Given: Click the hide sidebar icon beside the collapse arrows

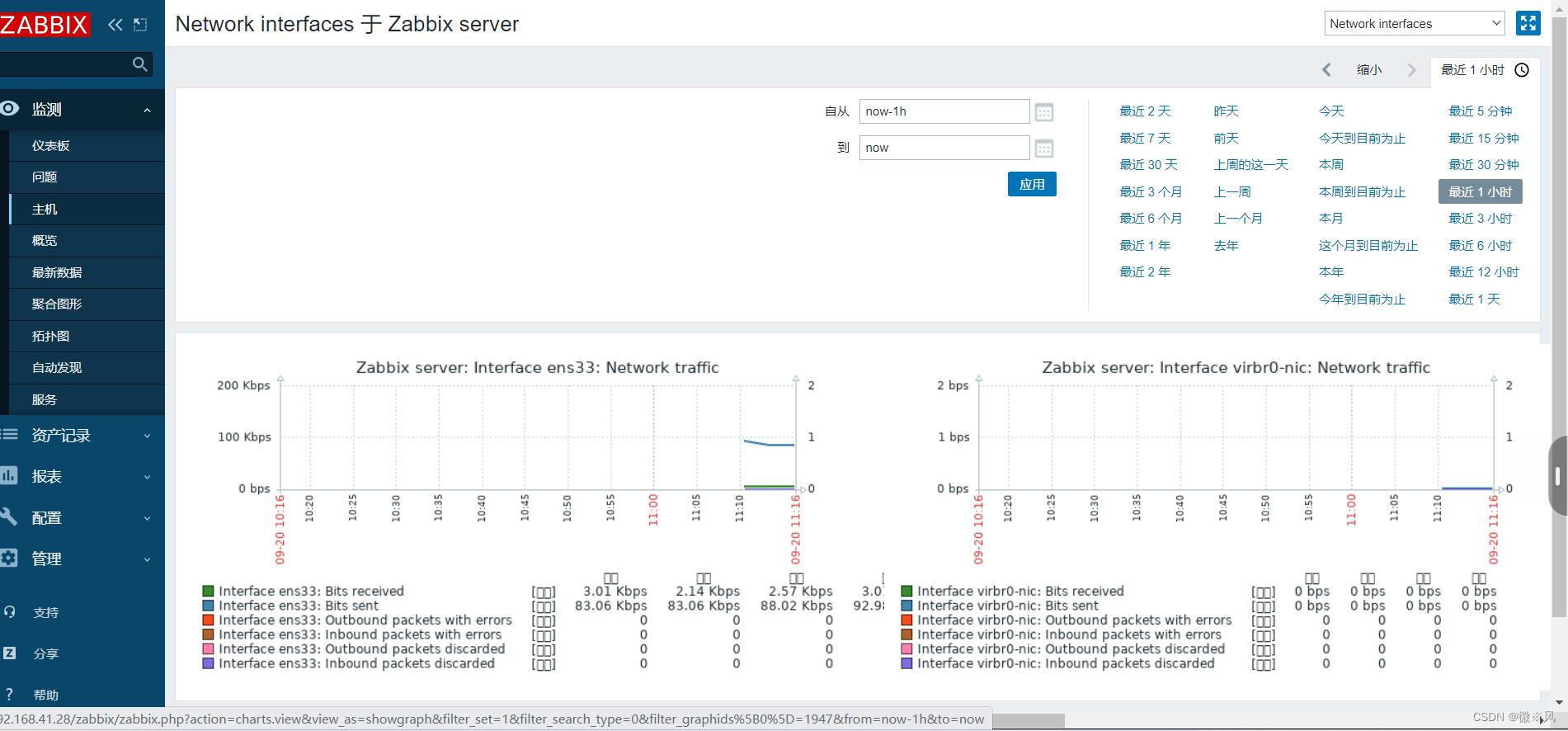Looking at the screenshot, I should pos(140,25).
